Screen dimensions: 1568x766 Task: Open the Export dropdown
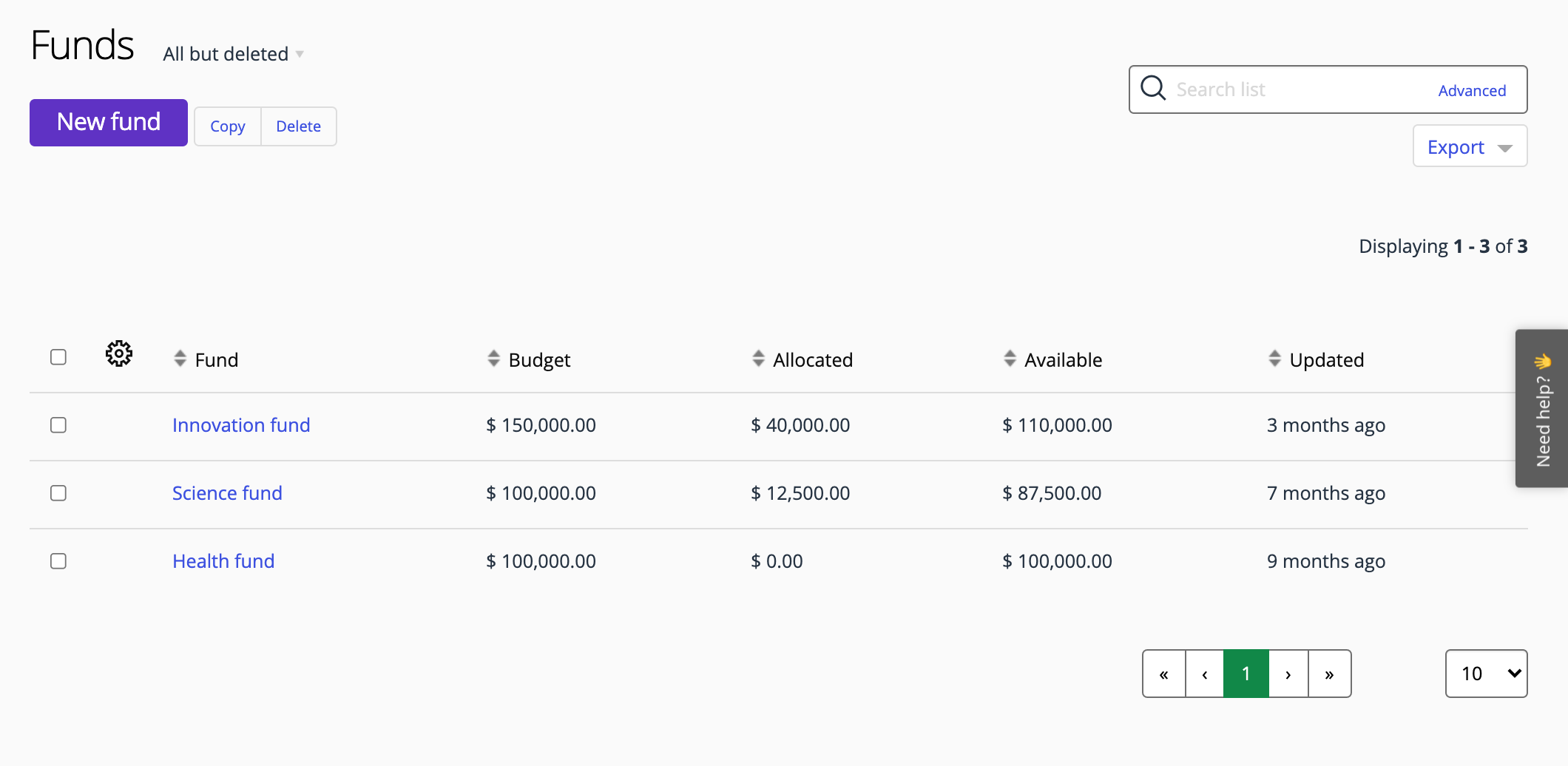(1469, 147)
